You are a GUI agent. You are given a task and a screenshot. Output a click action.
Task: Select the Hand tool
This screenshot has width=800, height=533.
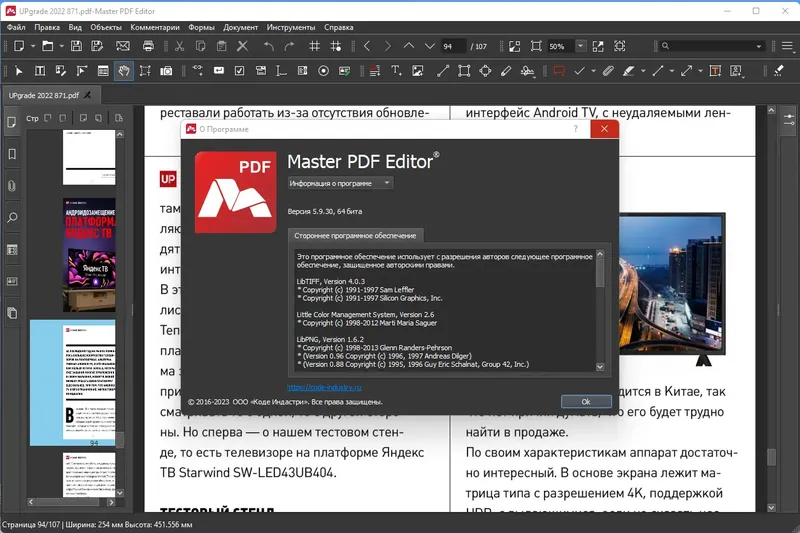coord(124,71)
